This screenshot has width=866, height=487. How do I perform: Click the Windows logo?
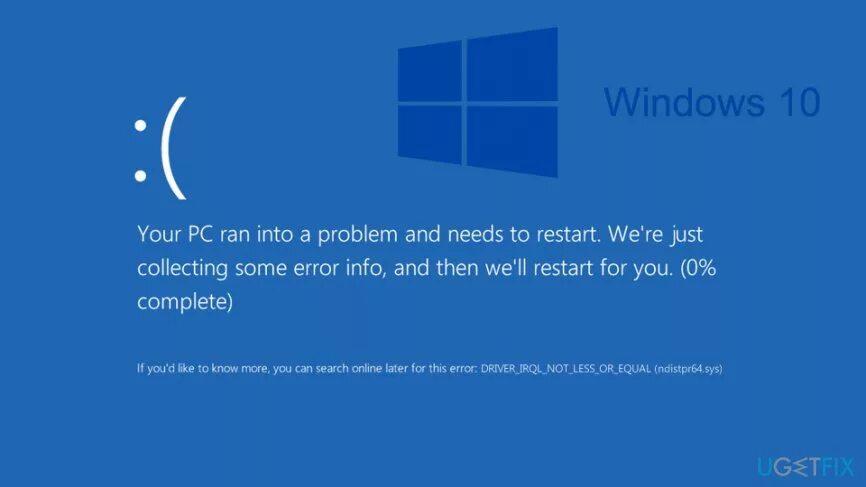[x=478, y=102]
